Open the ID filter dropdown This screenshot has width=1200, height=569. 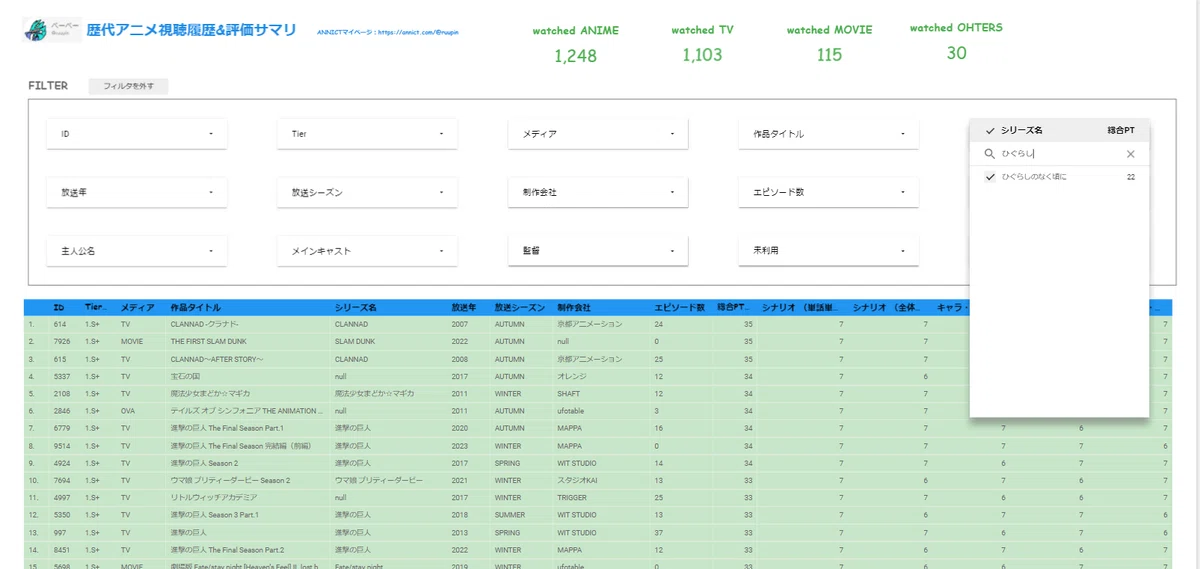[137, 134]
